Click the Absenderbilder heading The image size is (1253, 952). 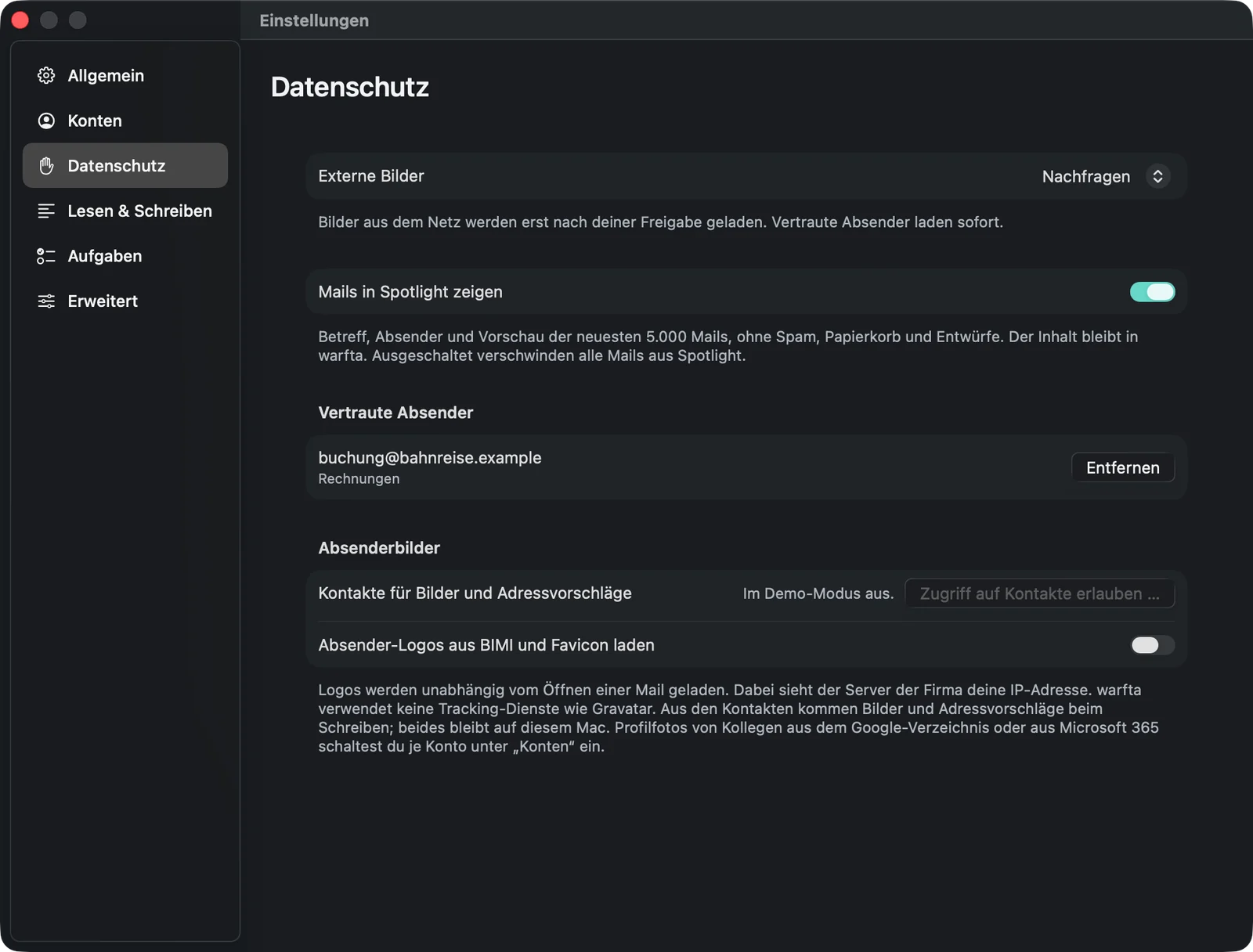(x=379, y=548)
